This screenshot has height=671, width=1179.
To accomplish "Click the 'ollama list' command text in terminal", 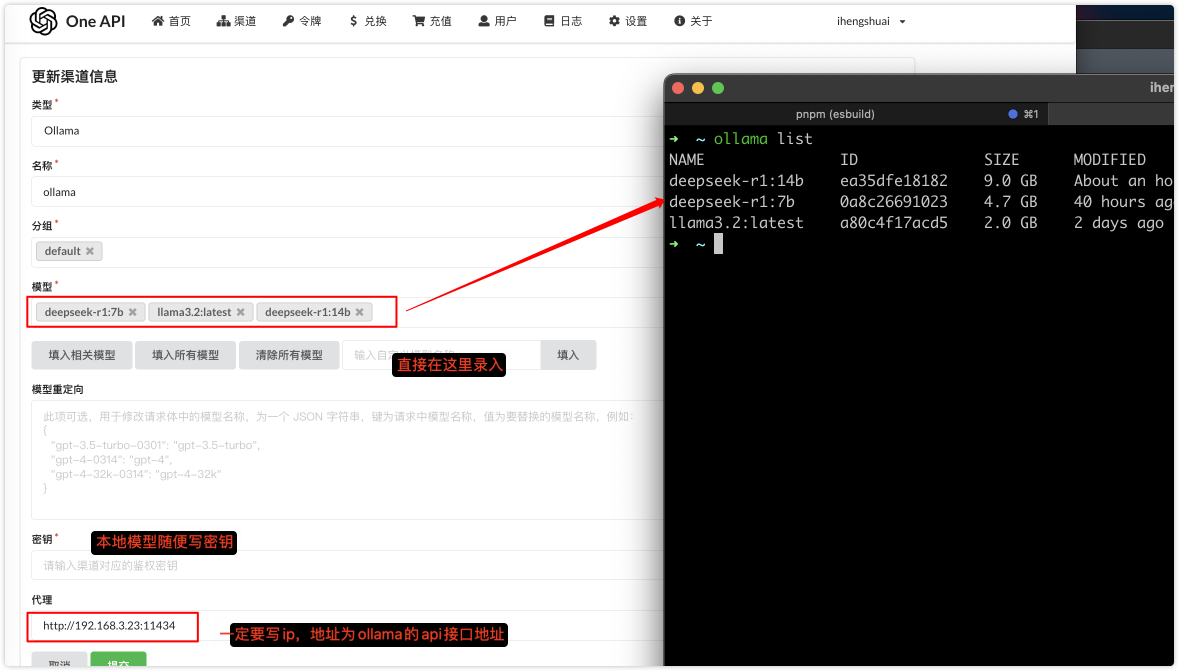I will tap(763, 138).
